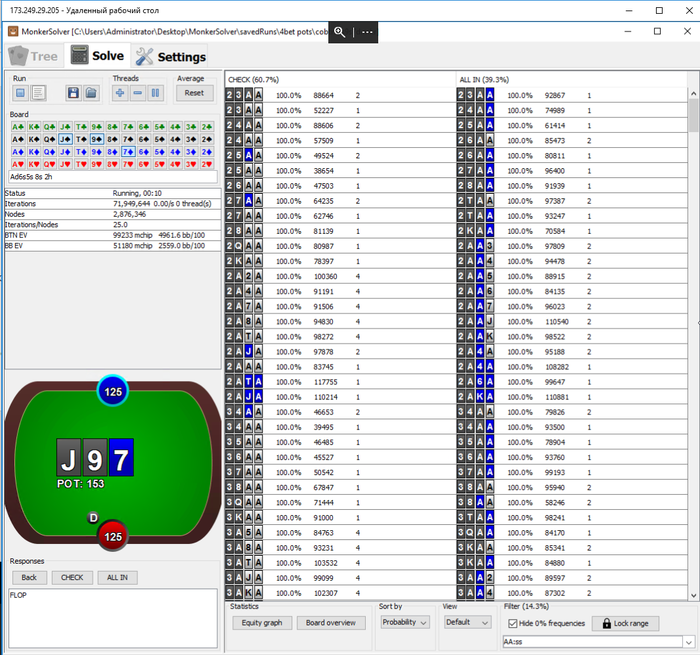Stop the solver run with the square icon
Viewport: 700px width, 655px height.
pos(20,93)
